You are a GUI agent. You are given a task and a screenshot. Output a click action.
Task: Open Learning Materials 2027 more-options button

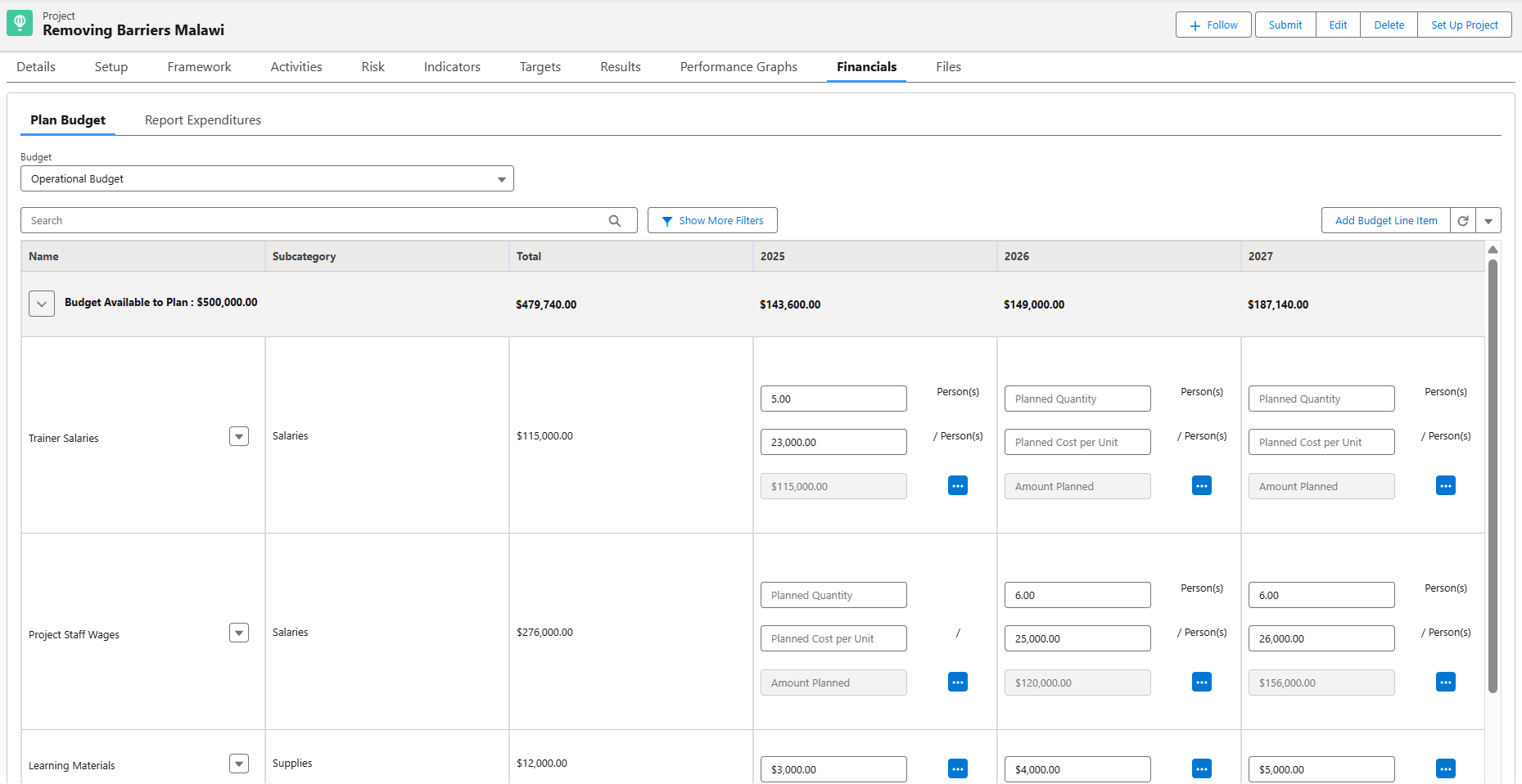(1446, 769)
